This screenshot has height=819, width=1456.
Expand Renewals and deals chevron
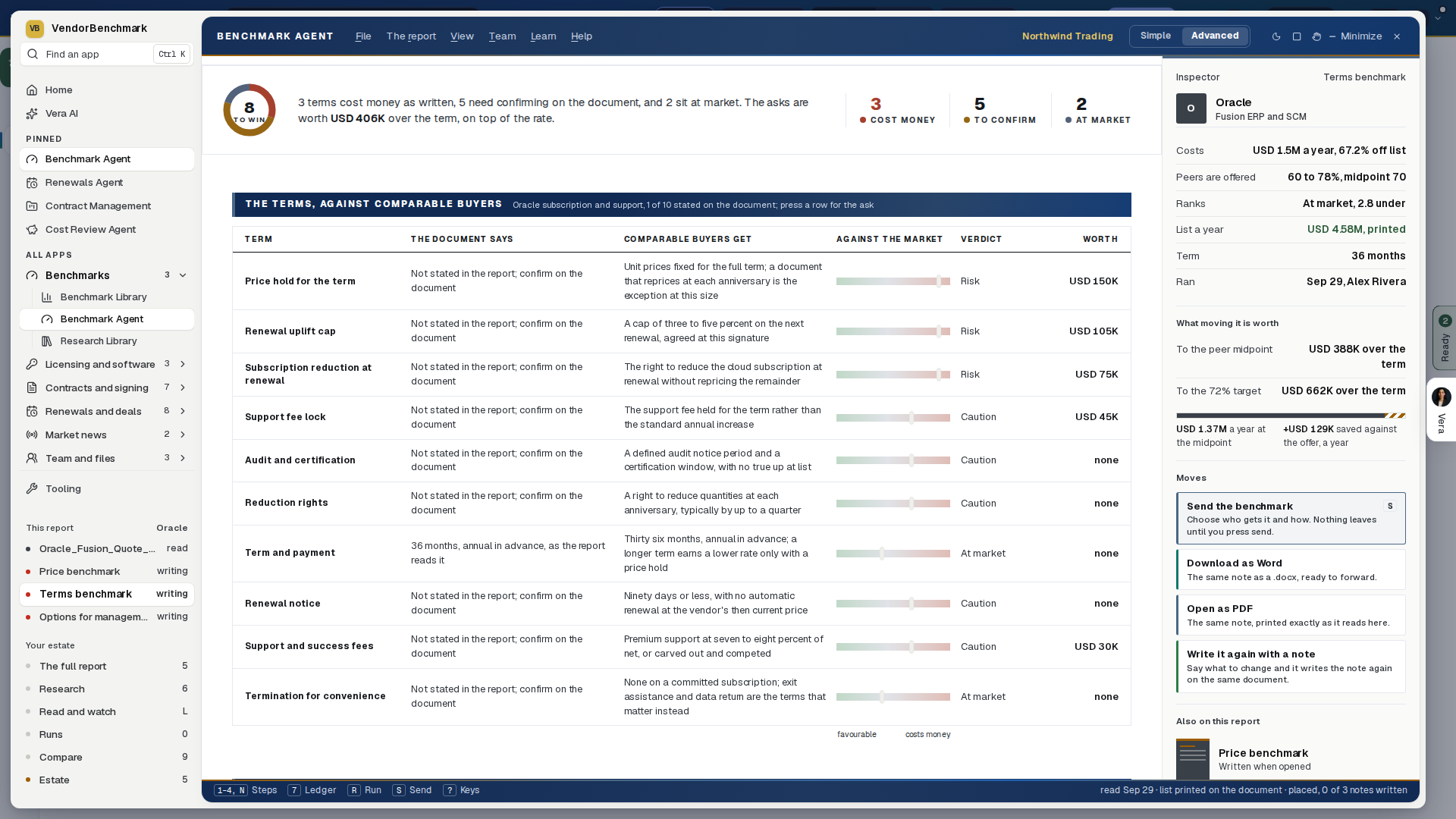coord(183,412)
